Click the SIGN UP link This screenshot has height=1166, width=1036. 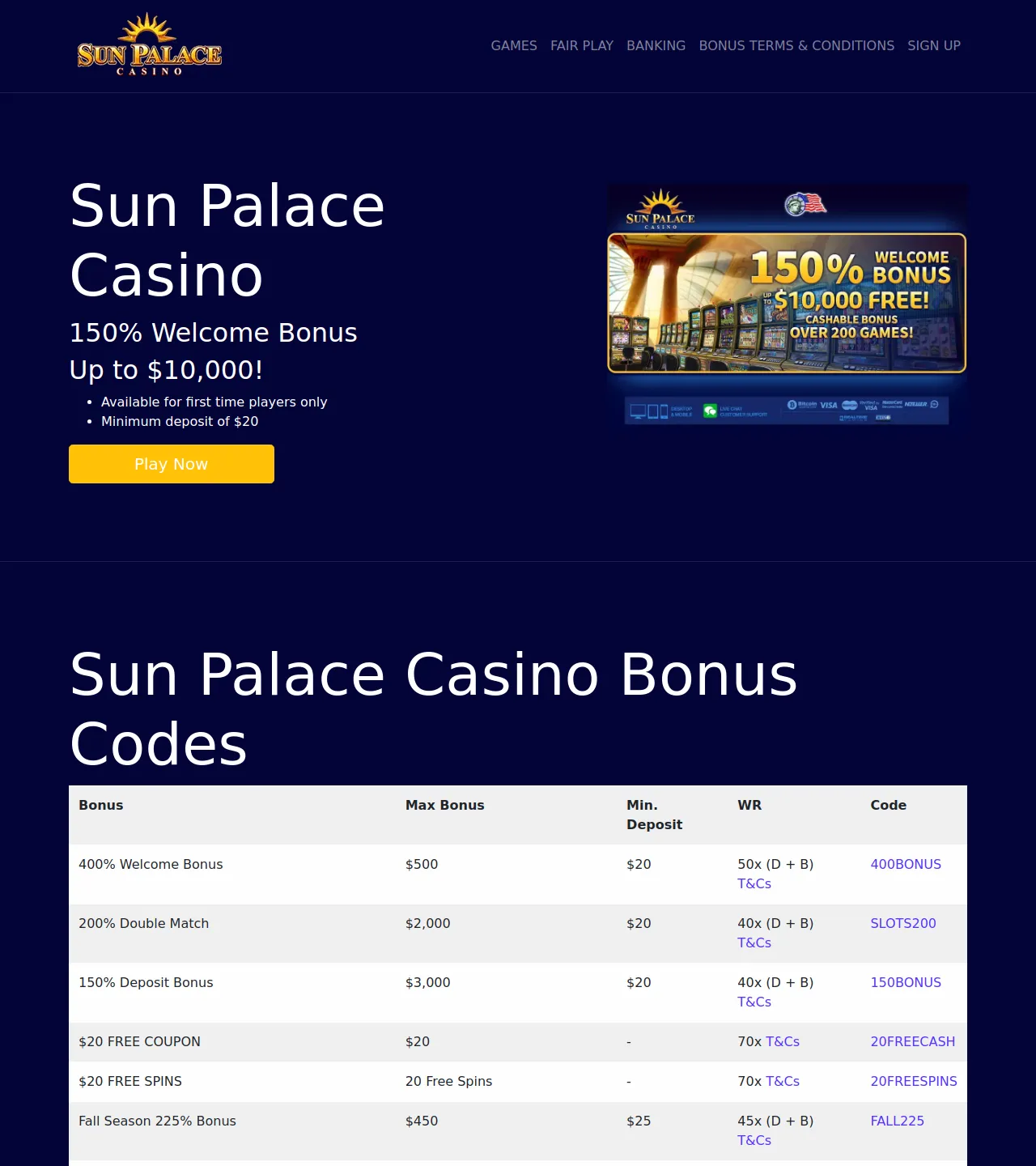(934, 46)
